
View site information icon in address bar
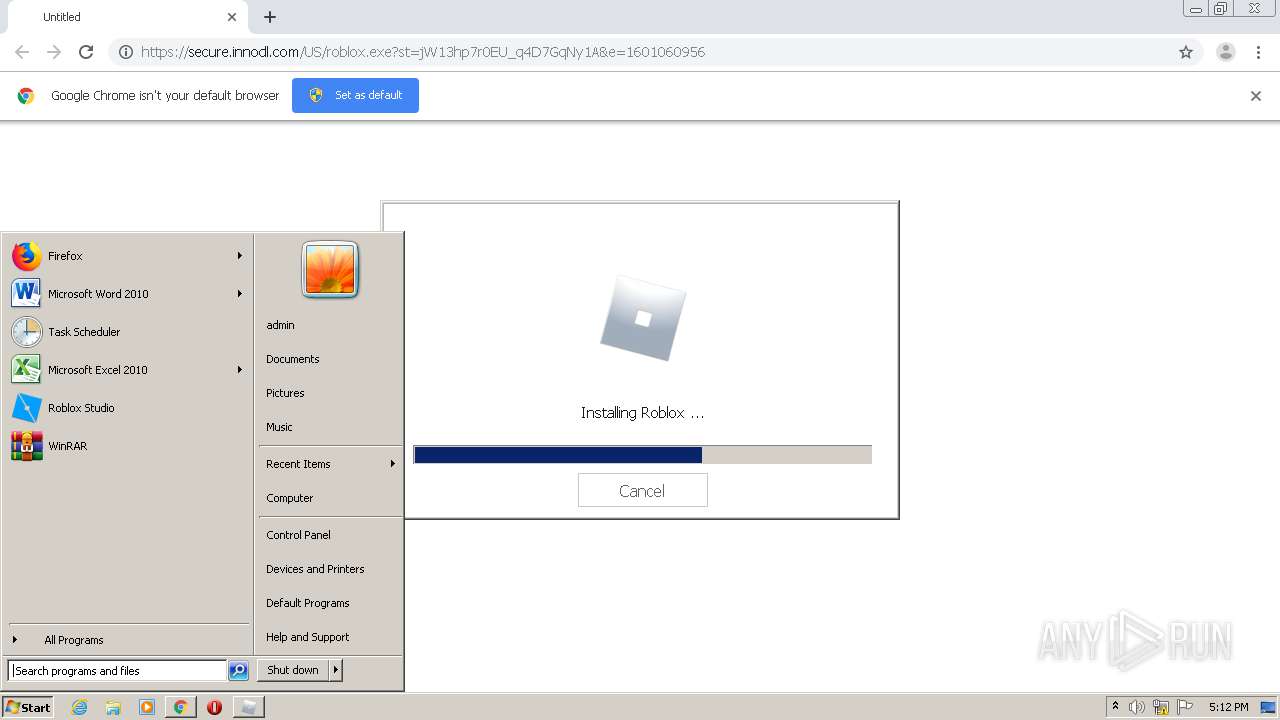126,52
